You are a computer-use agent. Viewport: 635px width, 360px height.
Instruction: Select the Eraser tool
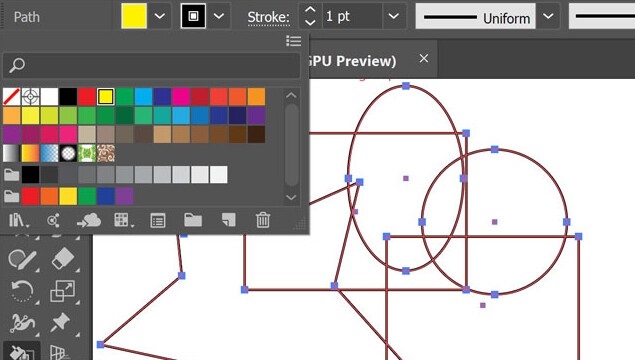63,259
